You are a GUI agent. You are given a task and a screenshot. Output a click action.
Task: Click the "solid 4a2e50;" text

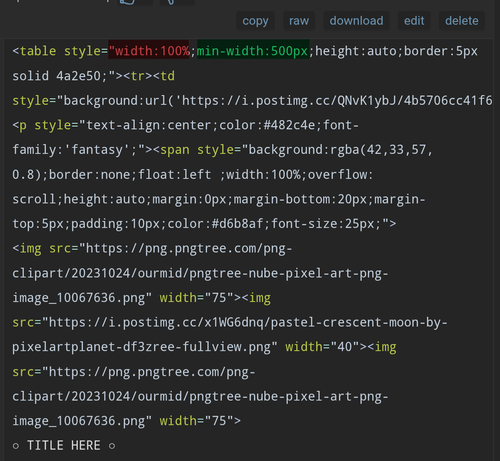click(x=59, y=76)
